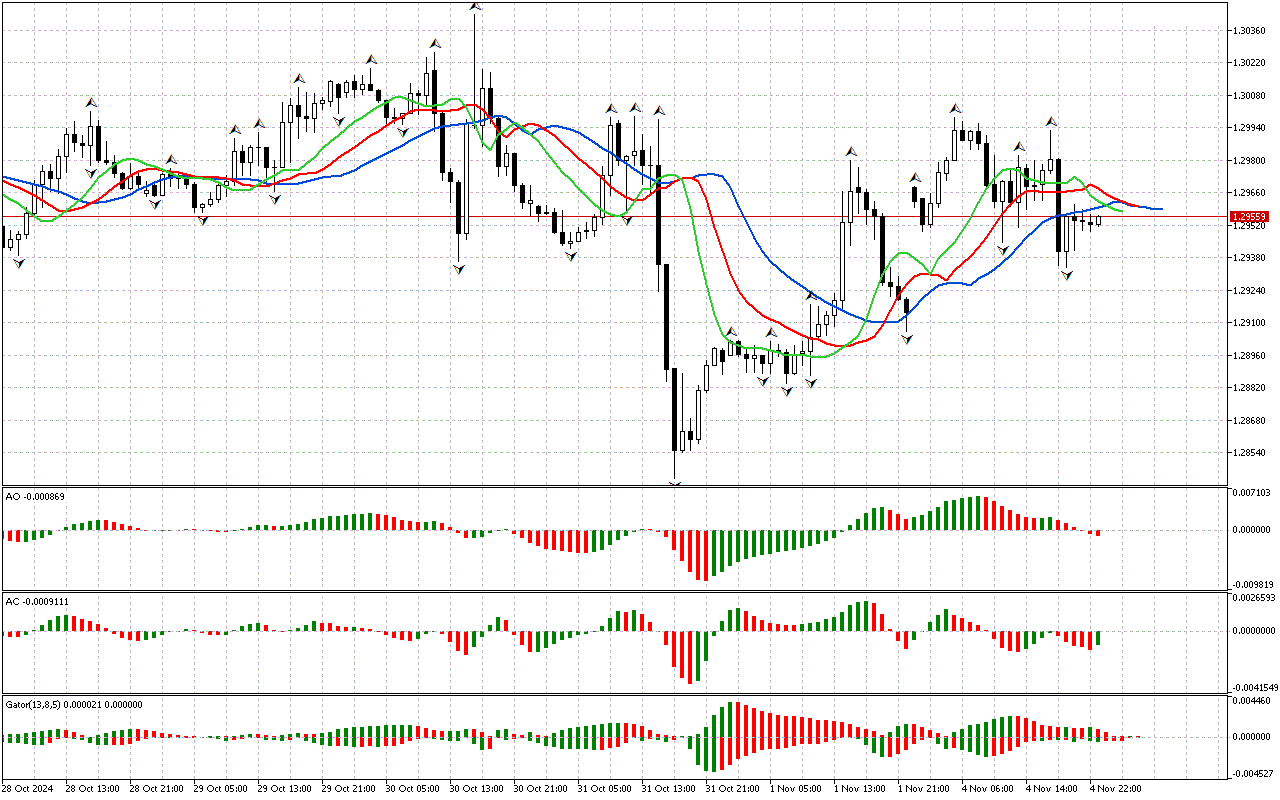Click the 30 Oct 05:00 time label
The image size is (1280, 800).
pos(412,789)
